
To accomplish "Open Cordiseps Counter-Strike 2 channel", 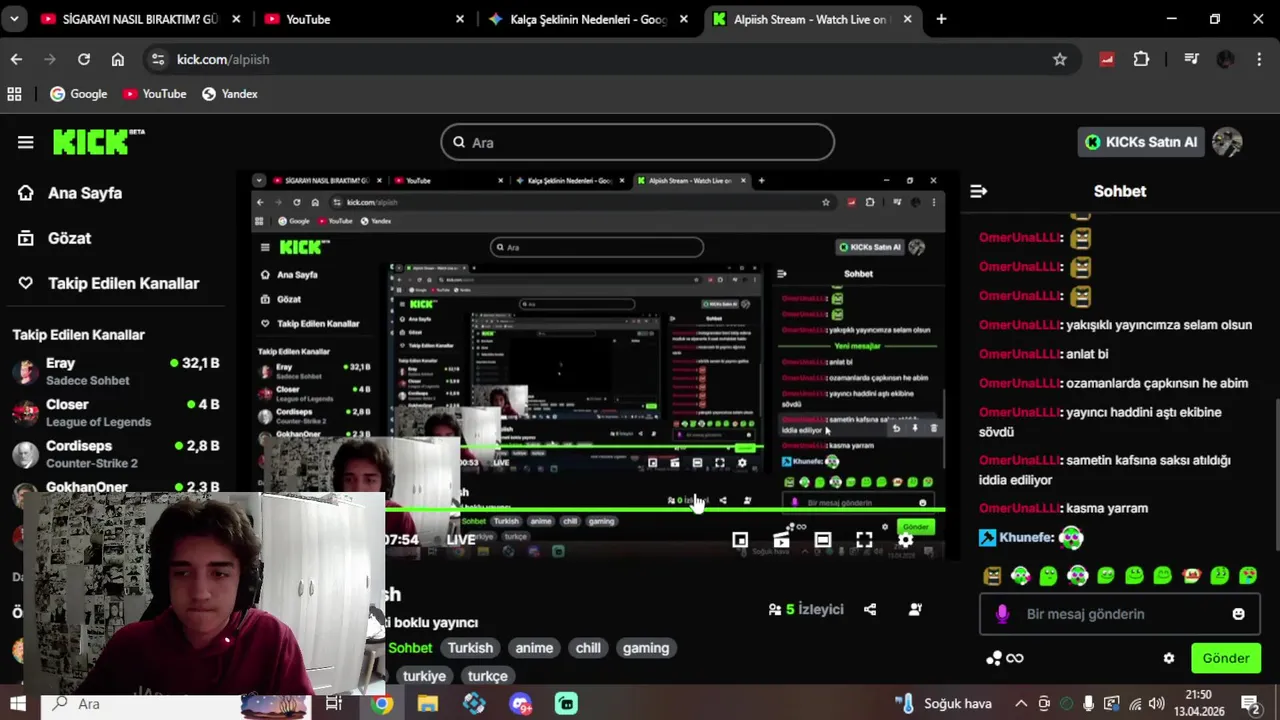I will pos(115,453).
